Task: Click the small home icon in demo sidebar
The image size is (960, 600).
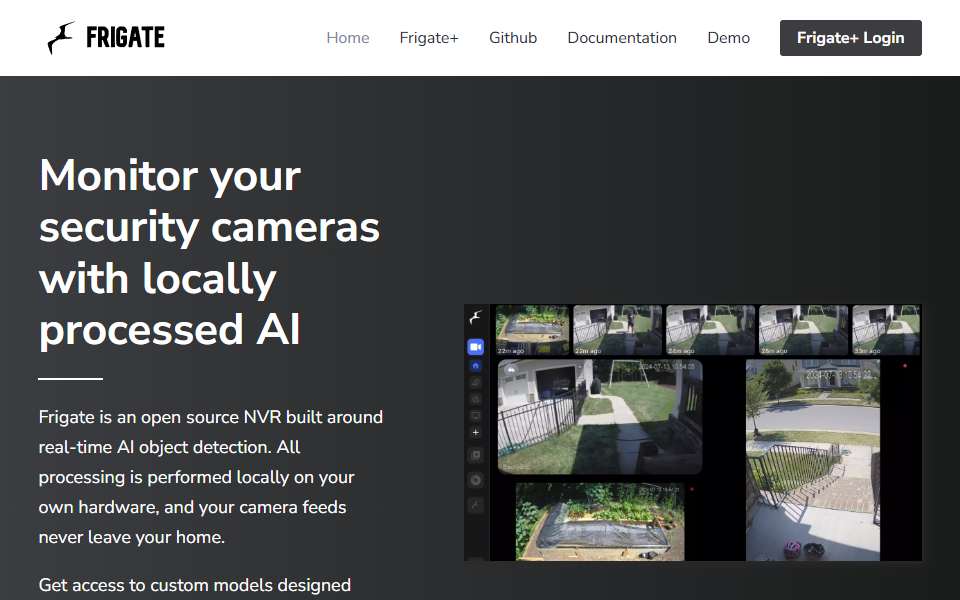Action: pos(476,366)
